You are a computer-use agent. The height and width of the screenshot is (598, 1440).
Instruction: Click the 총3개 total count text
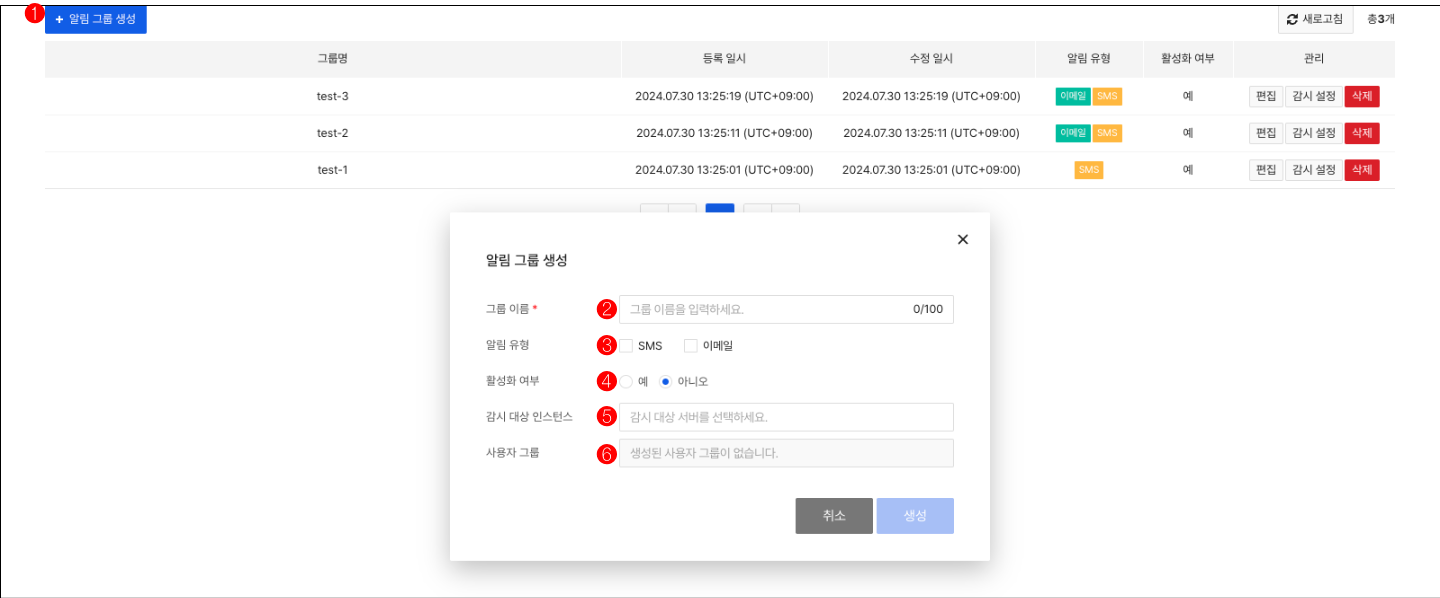click(x=1381, y=19)
